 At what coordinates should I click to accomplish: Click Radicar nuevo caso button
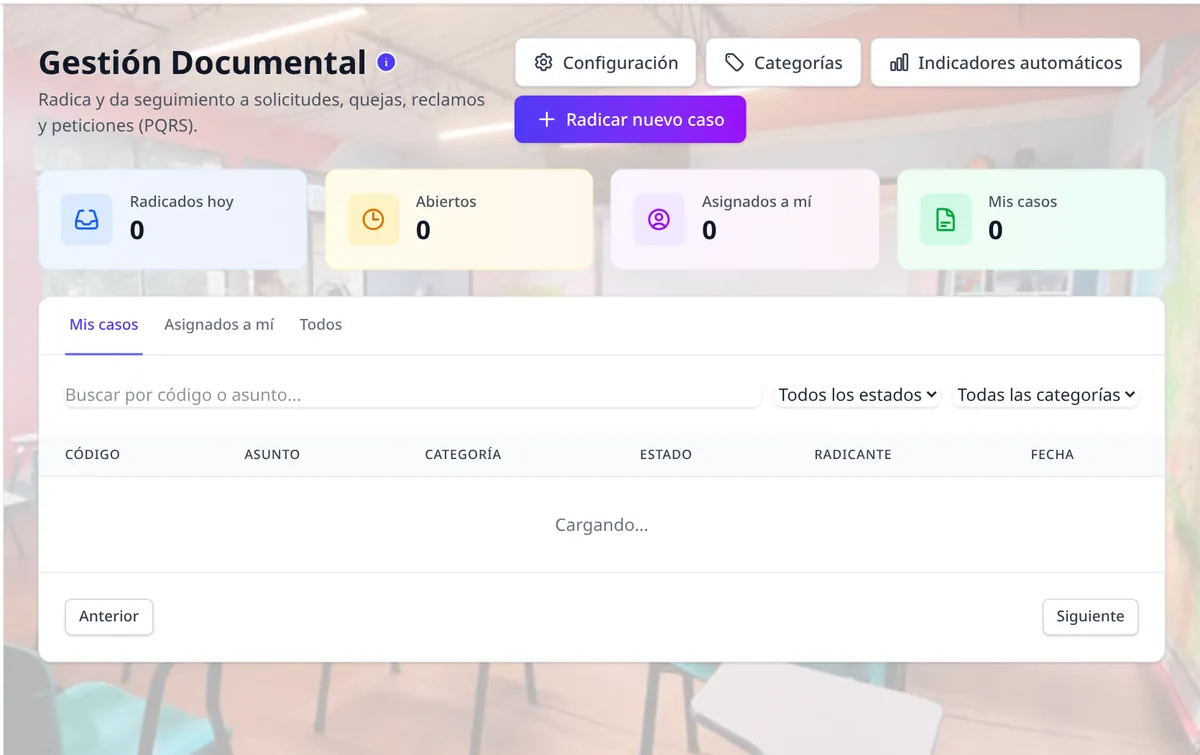[630, 119]
